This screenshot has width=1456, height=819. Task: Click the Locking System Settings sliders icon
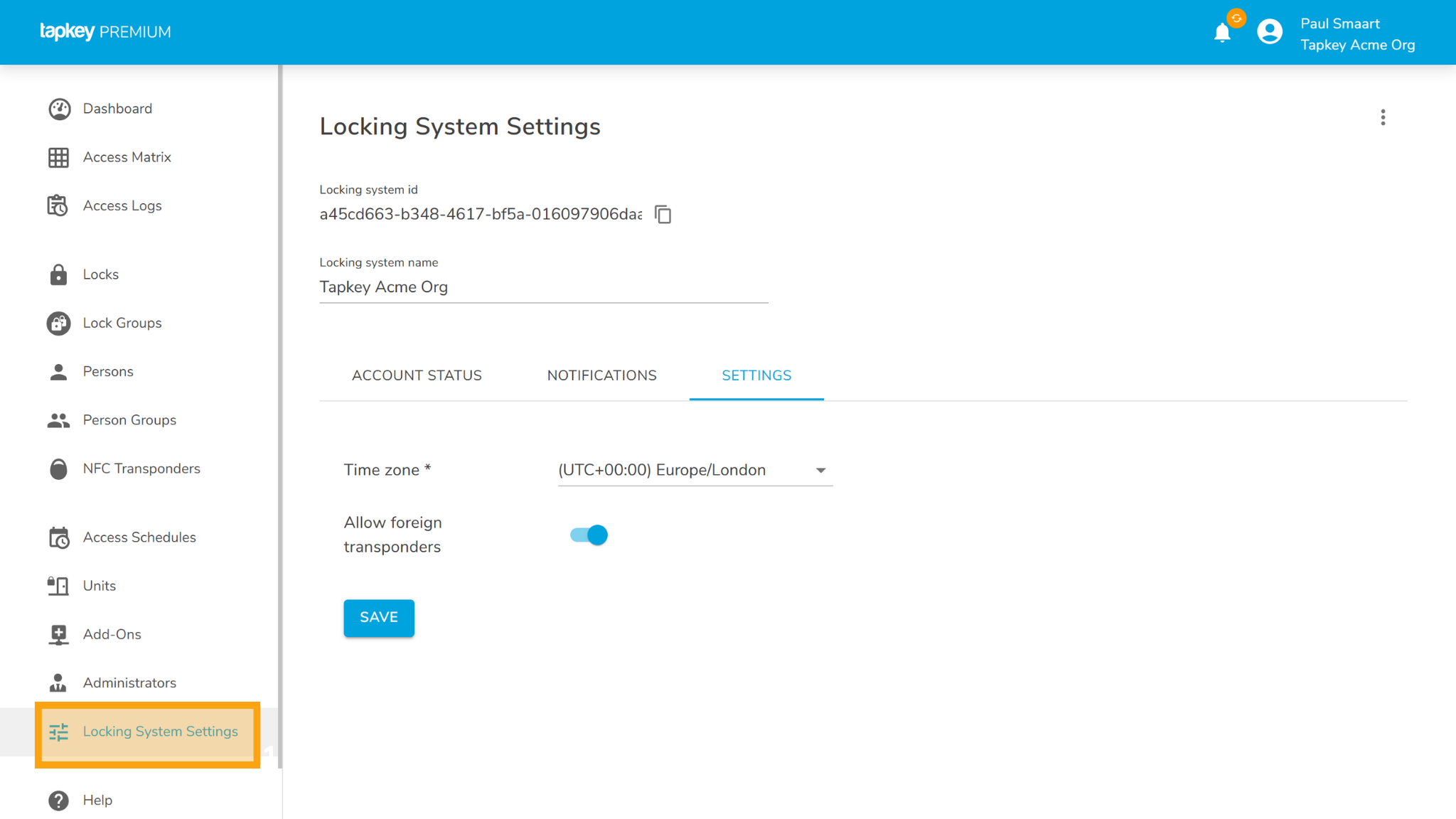pos(59,732)
